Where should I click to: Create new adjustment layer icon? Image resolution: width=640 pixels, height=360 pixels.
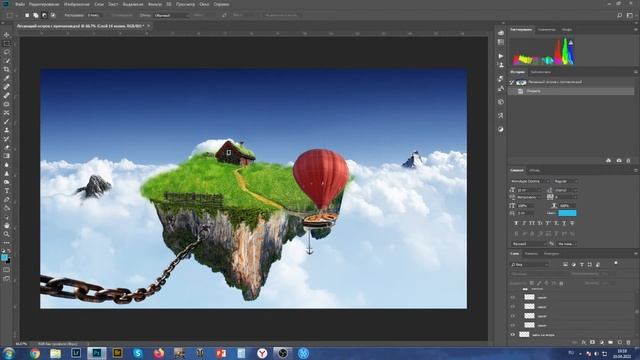601,342
